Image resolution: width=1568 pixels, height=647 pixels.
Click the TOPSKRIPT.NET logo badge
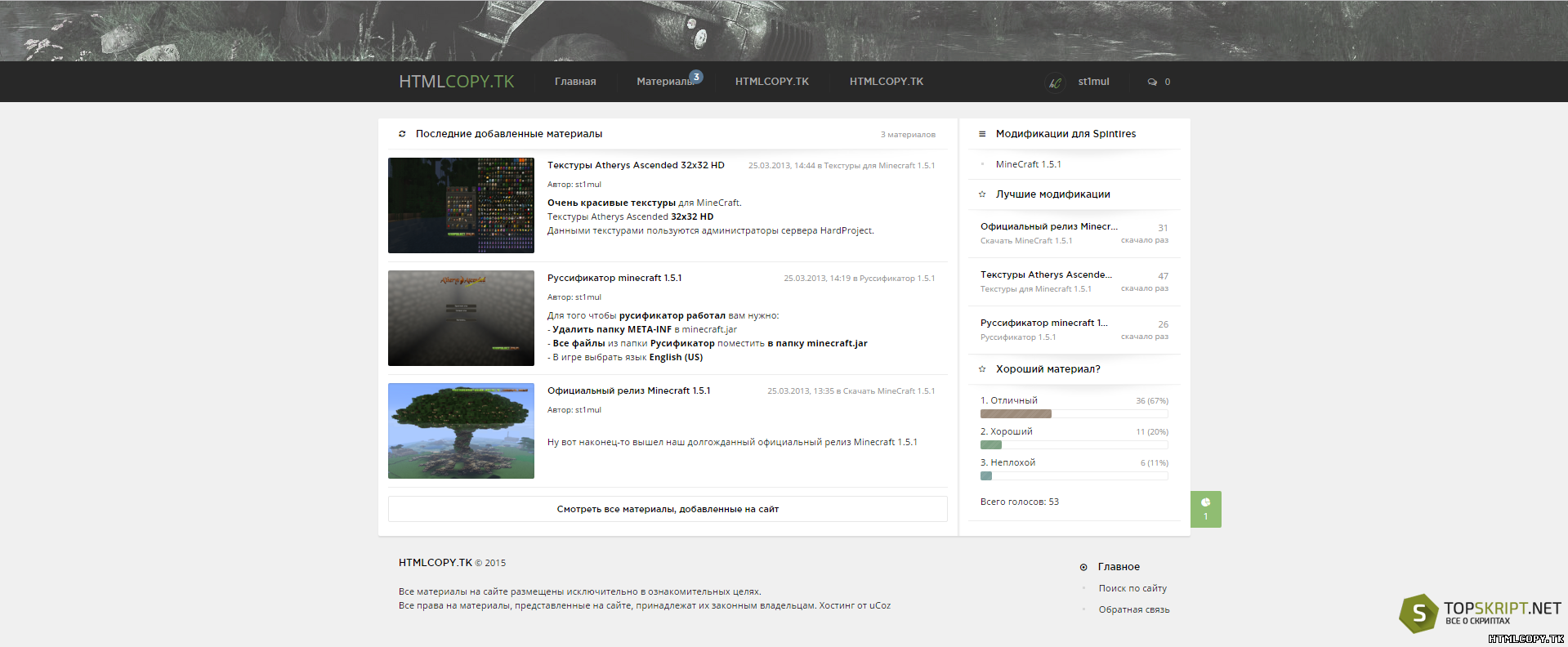1481,614
